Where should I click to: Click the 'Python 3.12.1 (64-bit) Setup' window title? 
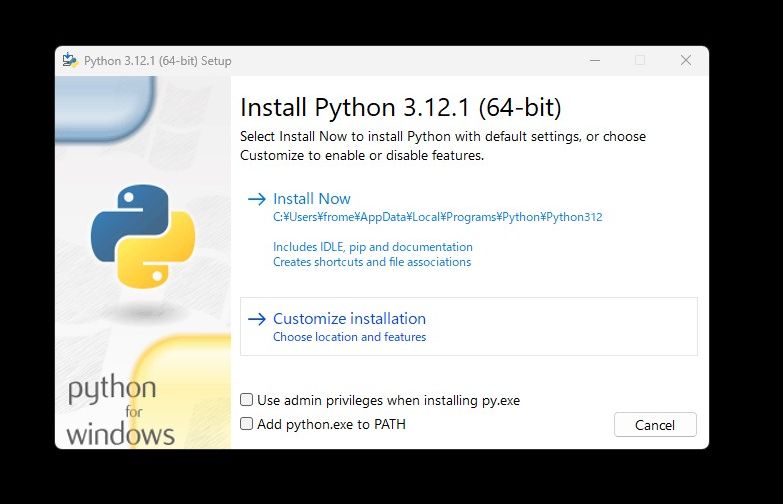tap(157, 60)
